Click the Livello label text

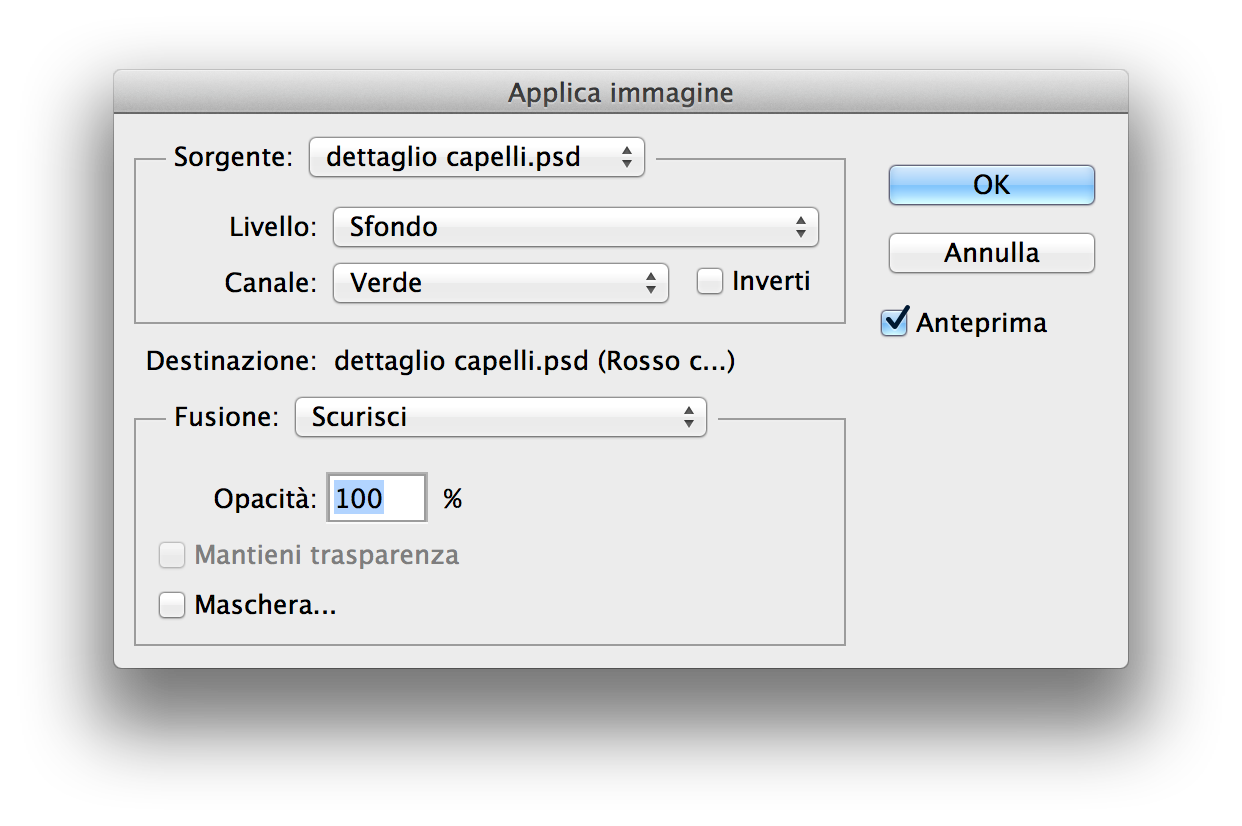tap(273, 227)
